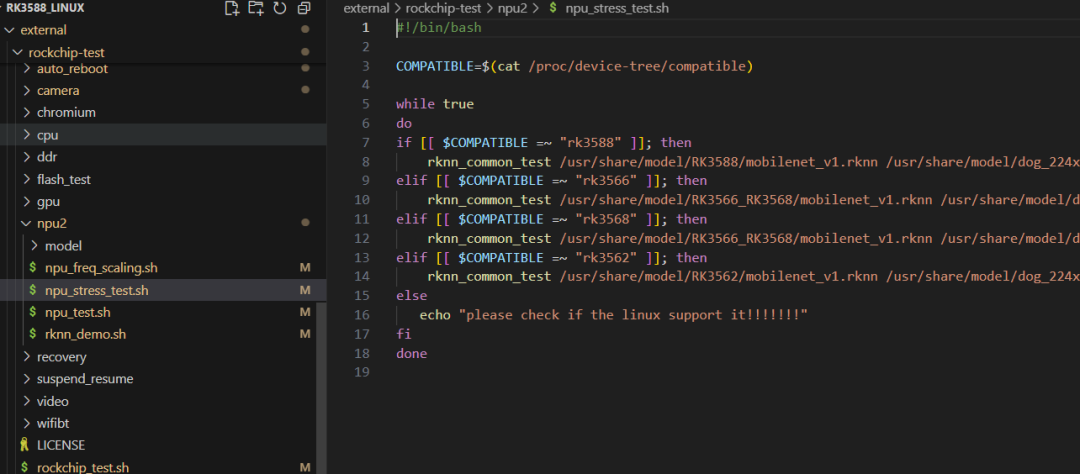This screenshot has width=1080, height=474.
Task: Click the shell file icon in the breadcrumb
Action: (x=553, y=8)
